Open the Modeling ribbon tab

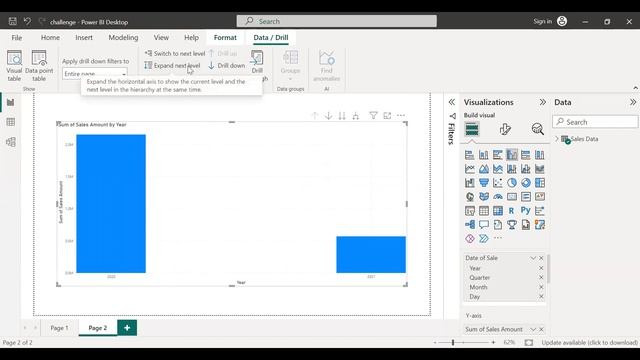(123, 38)
